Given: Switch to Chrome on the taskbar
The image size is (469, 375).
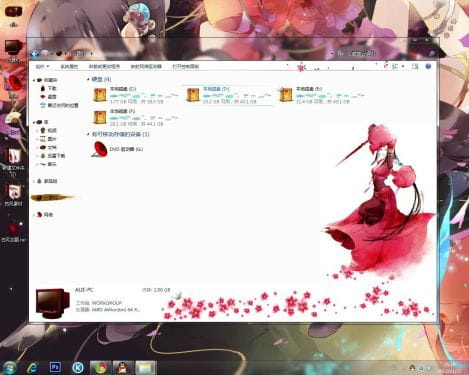Looking at the screenshot, I should 101,368.
